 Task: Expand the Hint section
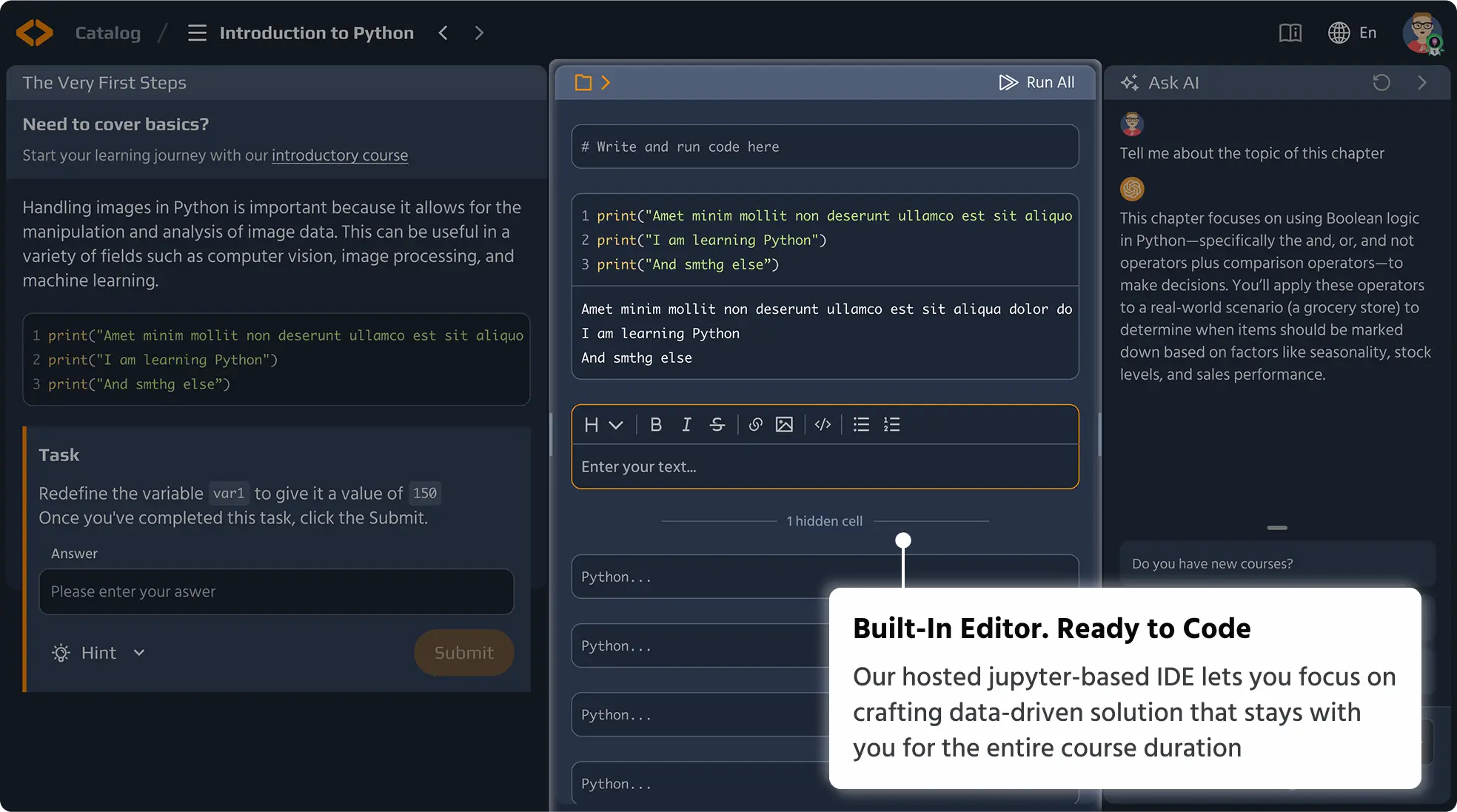tap(98, 653)
